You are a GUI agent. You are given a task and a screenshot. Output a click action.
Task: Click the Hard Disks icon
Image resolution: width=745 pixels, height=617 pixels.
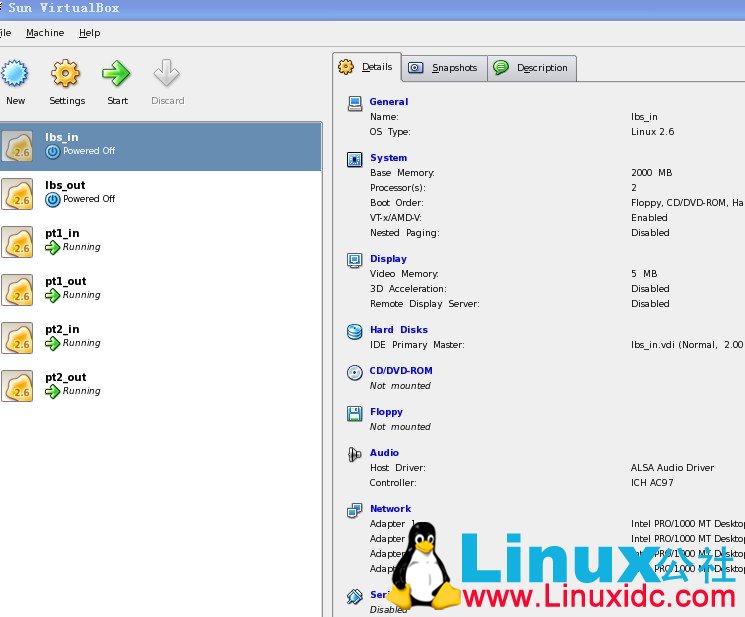(354, 330)
